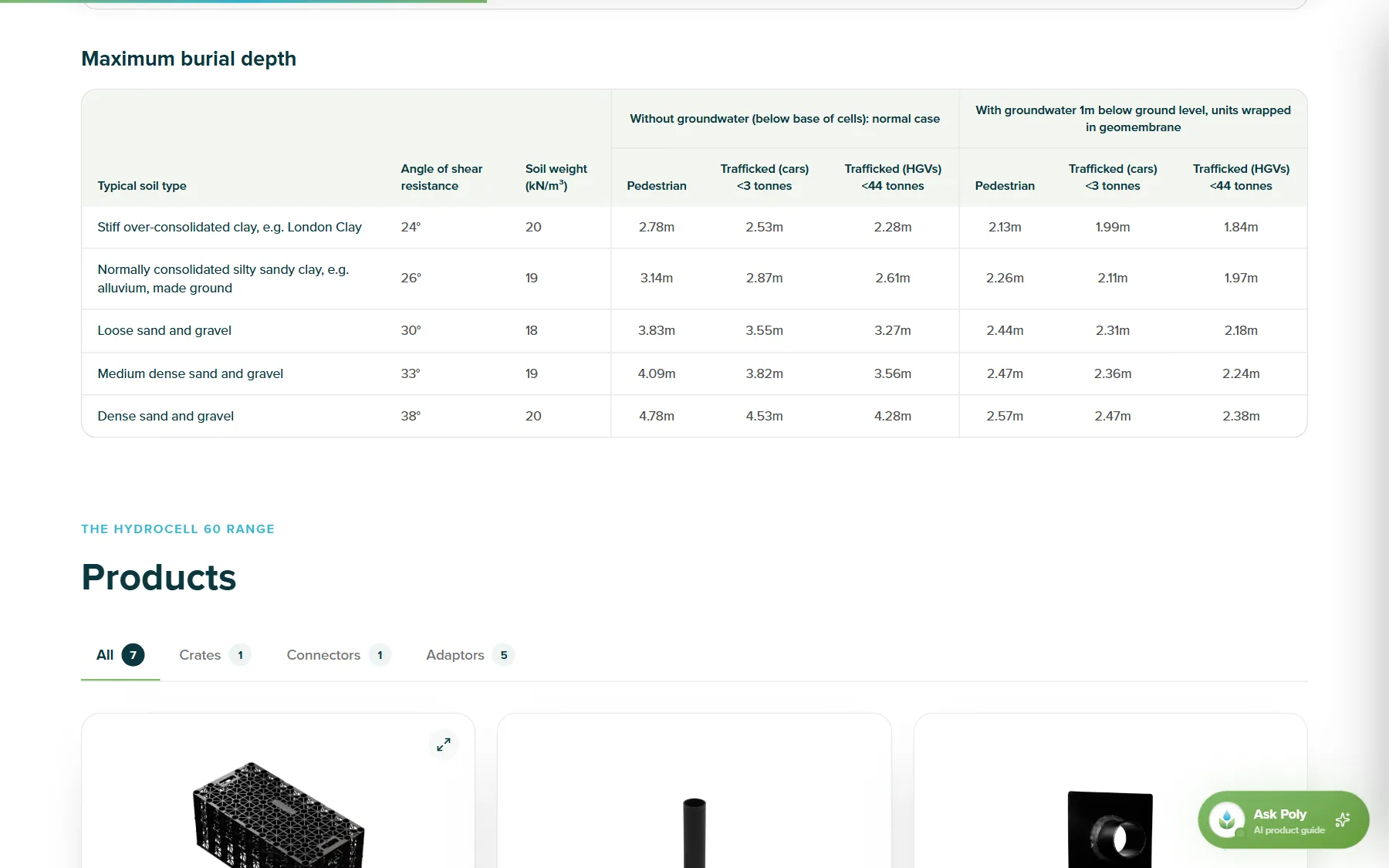Image resolution: width=1389 pixels, height=868 pixels.
Task: Open the Ask Poly AI product guide
Action: [1283, 819]
